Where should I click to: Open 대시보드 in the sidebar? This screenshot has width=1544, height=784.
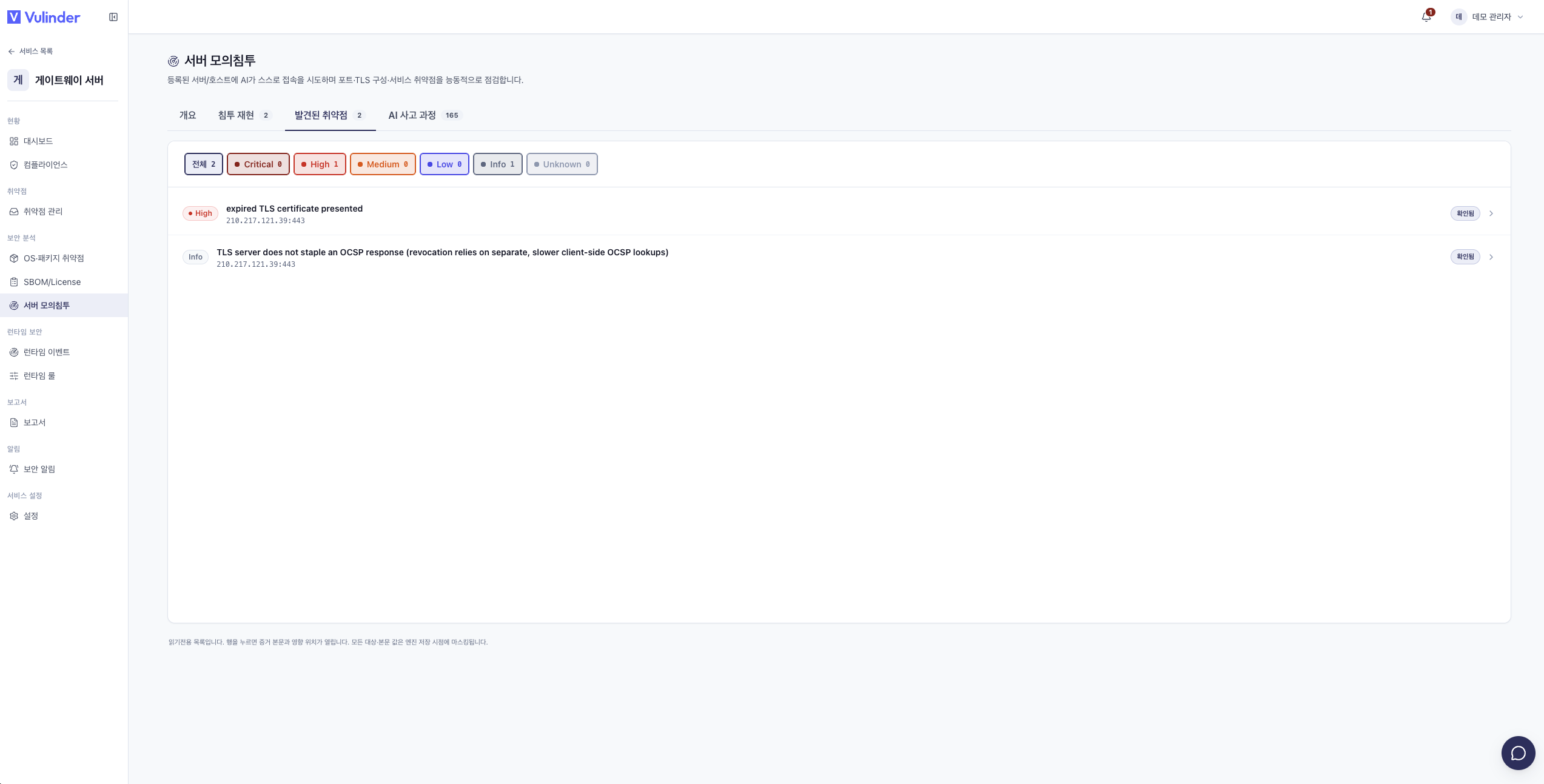tap(64, 141)
